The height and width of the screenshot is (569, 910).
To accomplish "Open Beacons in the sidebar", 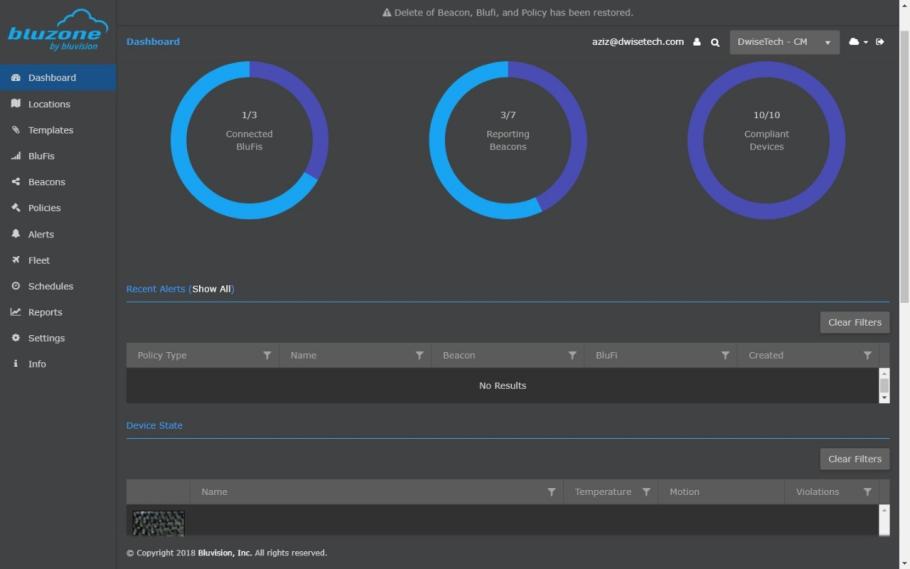I will coord(46,182).
